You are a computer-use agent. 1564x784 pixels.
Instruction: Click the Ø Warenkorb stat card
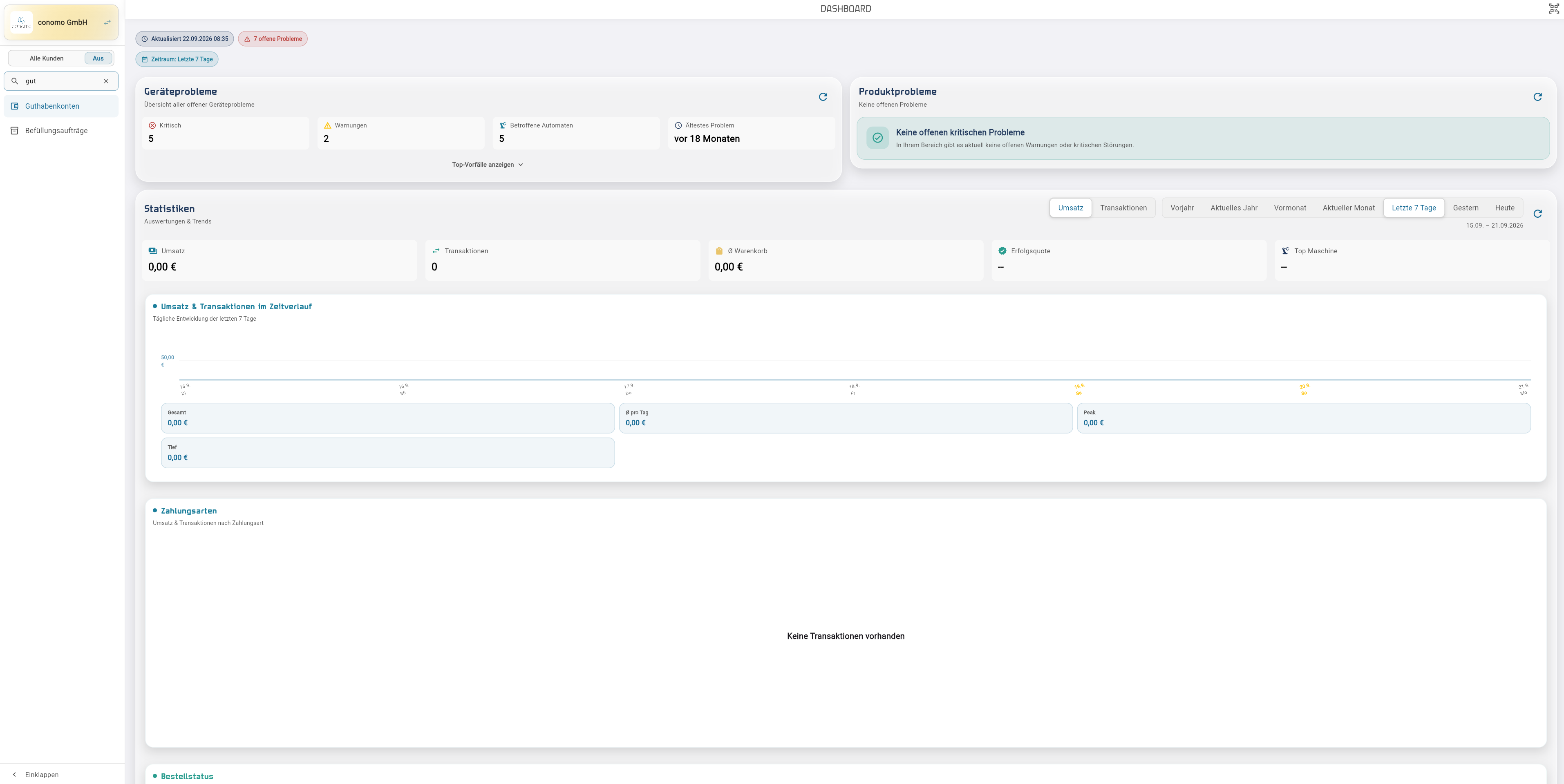[846, 260]
